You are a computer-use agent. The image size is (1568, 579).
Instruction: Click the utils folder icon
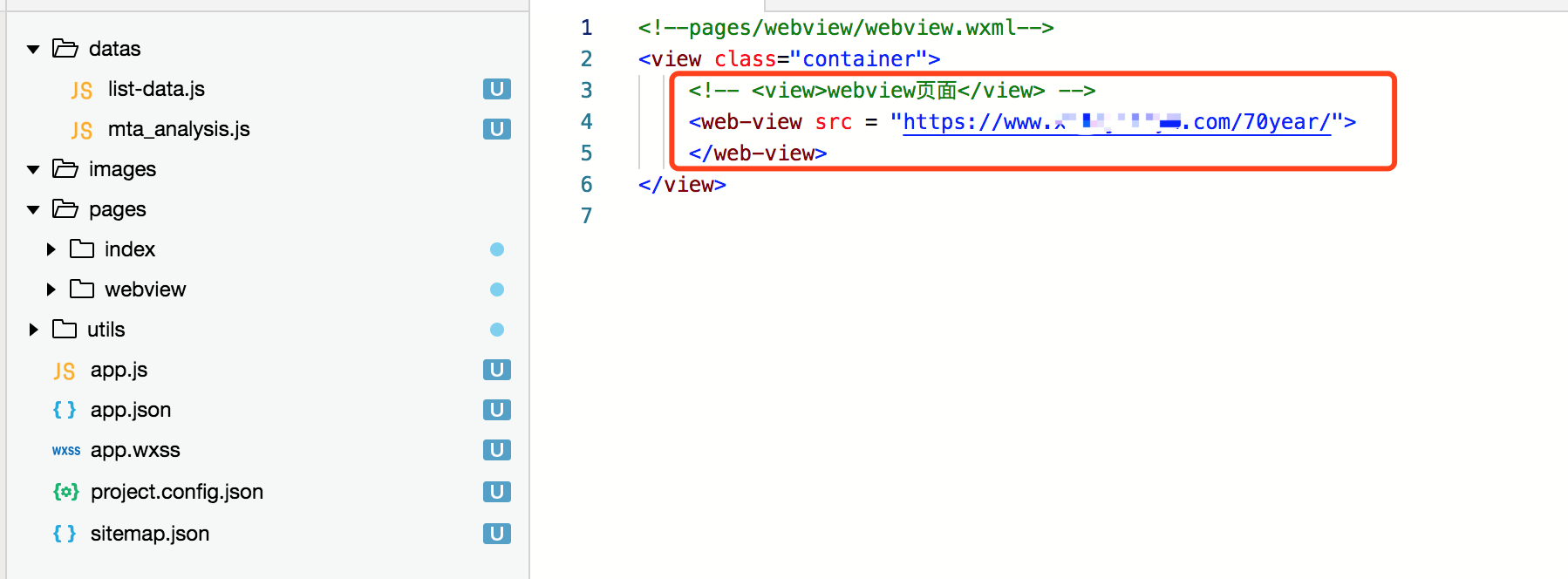[x=65, y=329]
